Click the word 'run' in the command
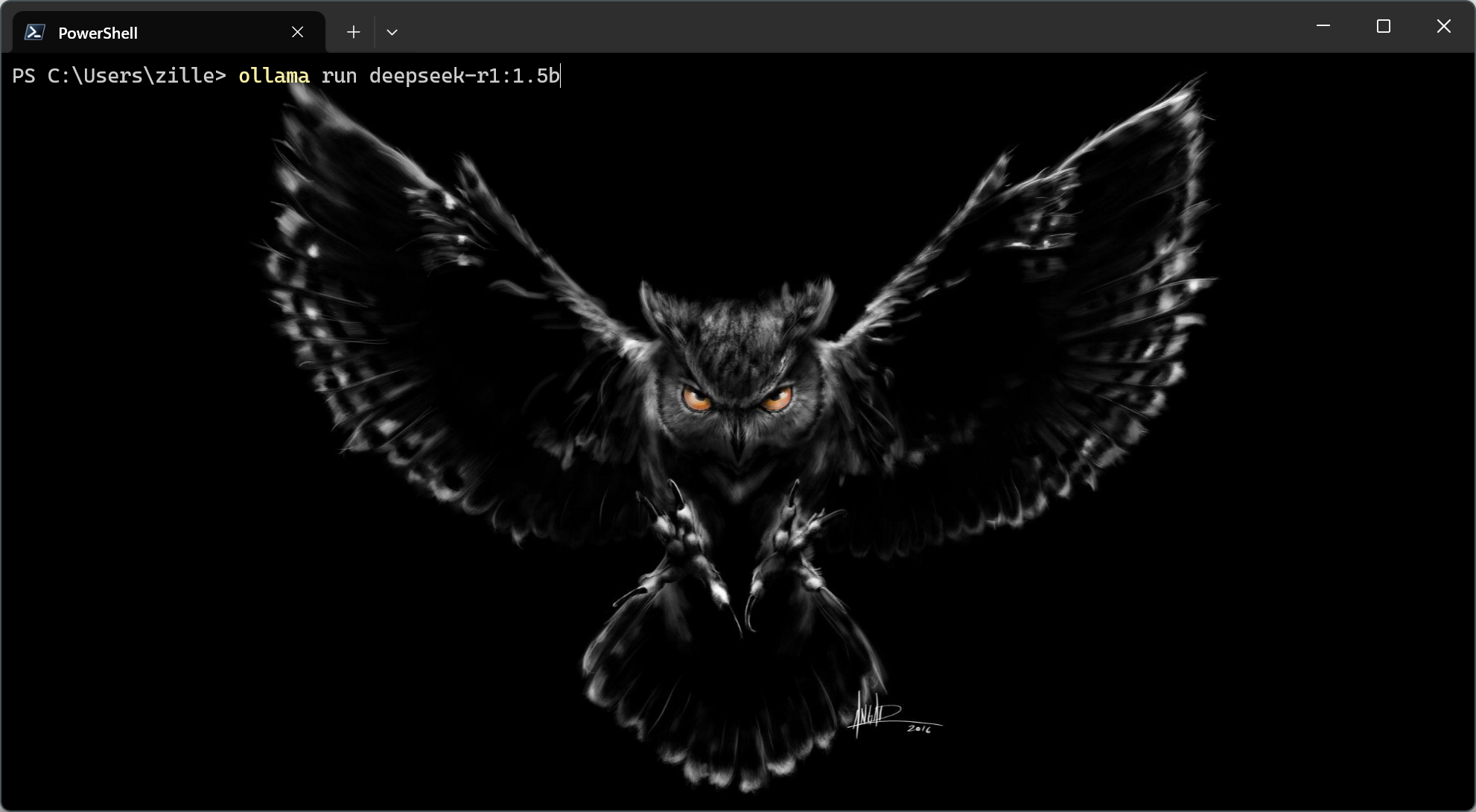The image size is (1476, 812). [339, 76]
